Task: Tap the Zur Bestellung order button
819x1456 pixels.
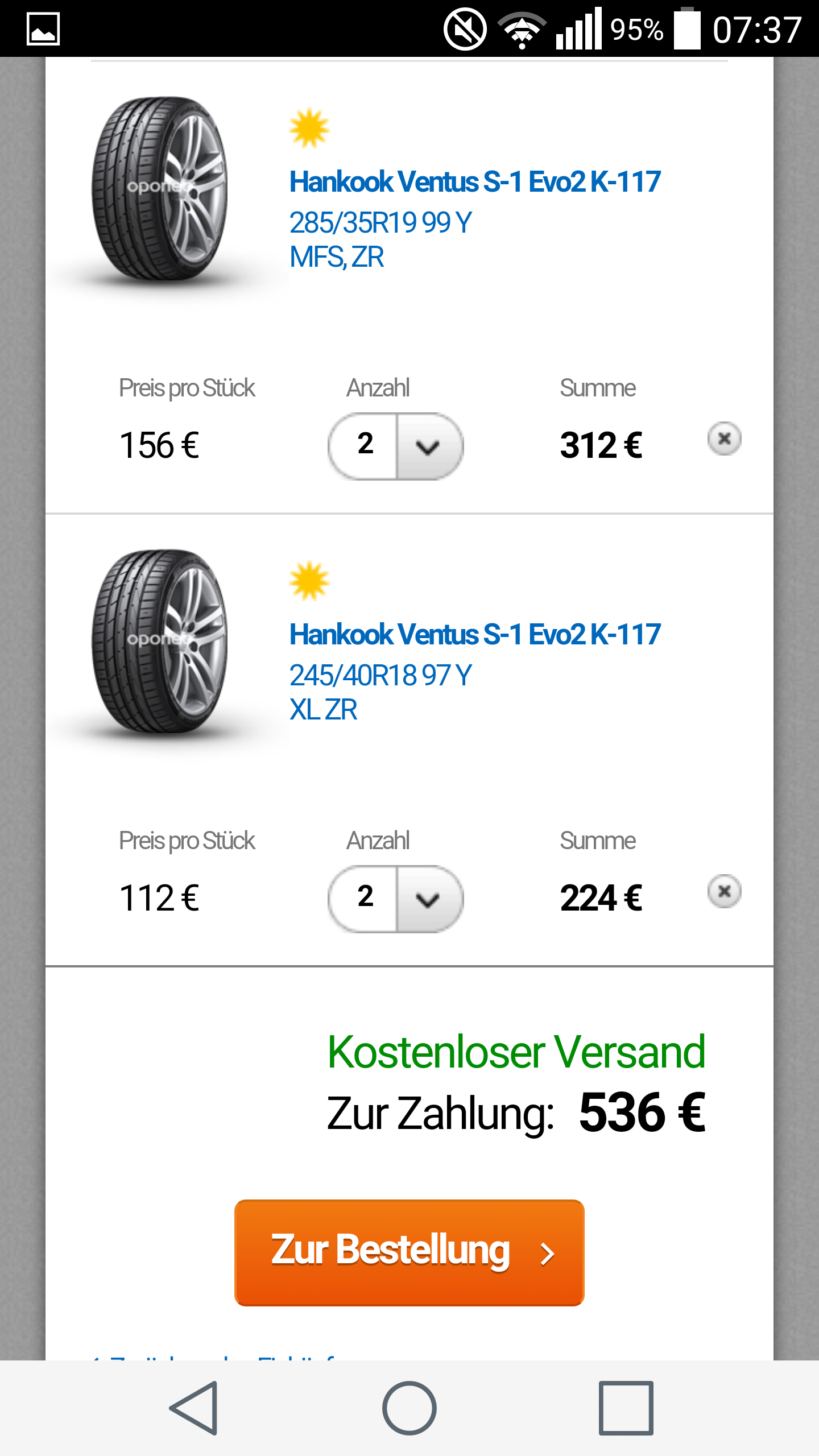Action: [409, 1252]
